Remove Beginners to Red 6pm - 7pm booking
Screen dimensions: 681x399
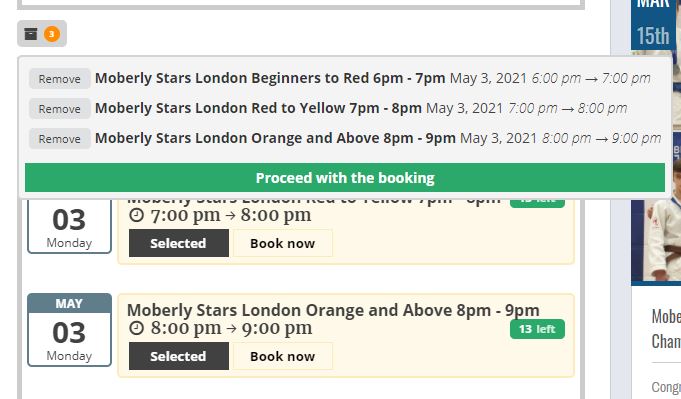[60, 79]
